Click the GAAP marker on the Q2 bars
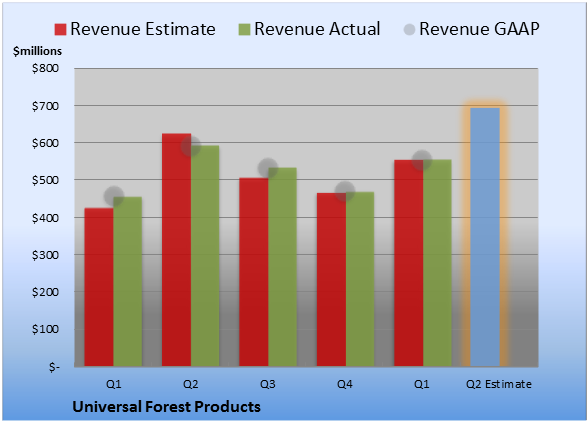 [x=191, y=146]
